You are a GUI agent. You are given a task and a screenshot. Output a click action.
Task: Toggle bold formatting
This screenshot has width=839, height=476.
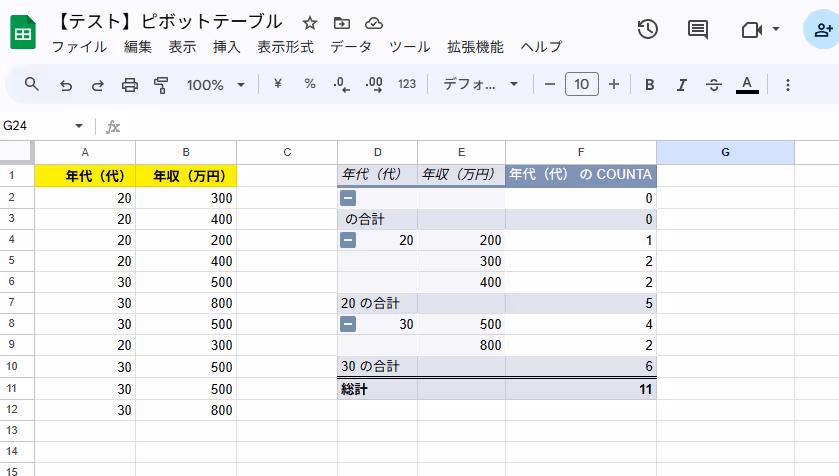click(x=650, y=85)
